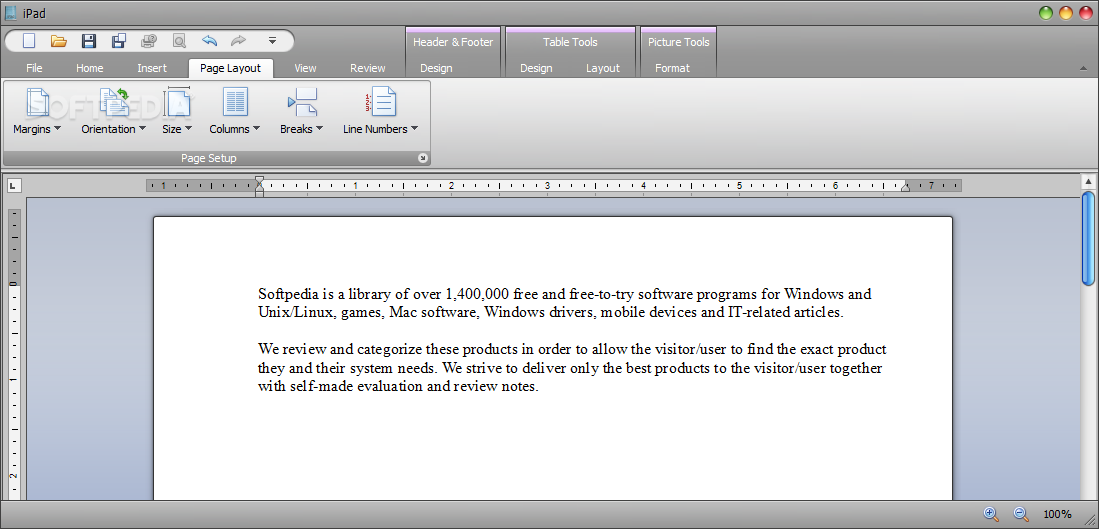Zoom out with the minus magnifier

1021,514
